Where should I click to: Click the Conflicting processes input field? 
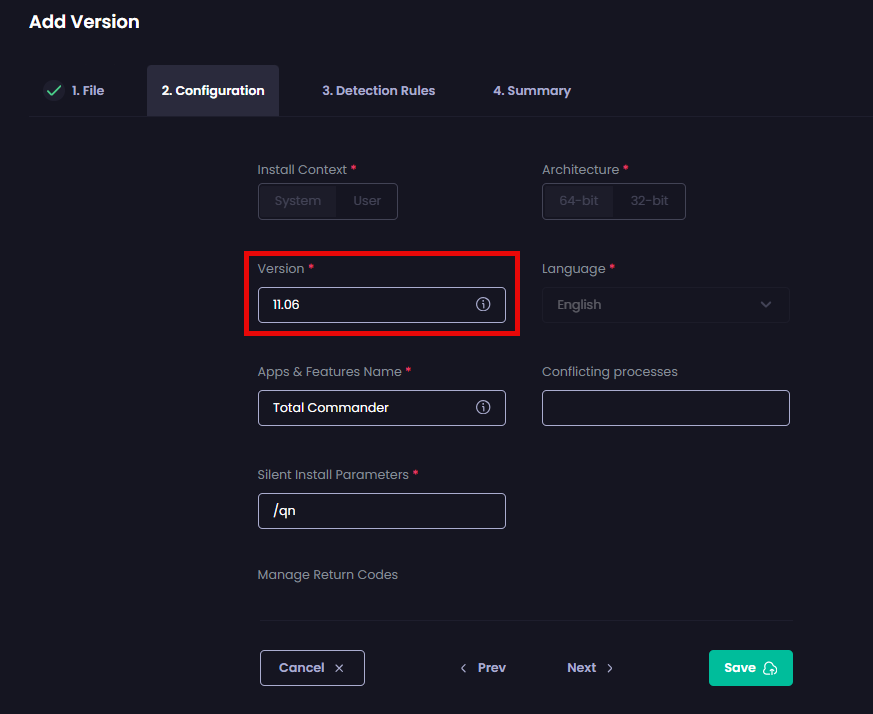click(x=665, y=407)
